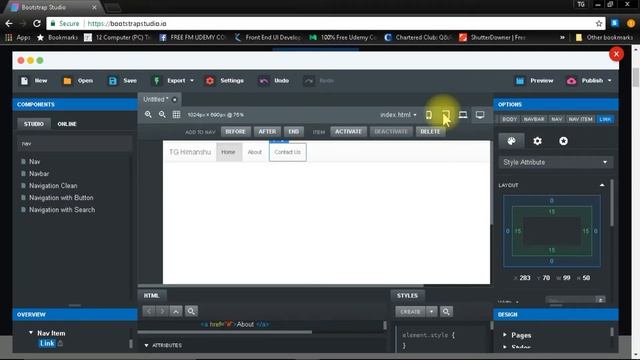Search in the Styles panel
Screen dimensions: 640x360
pyautogui.click(x=446, y=312)
